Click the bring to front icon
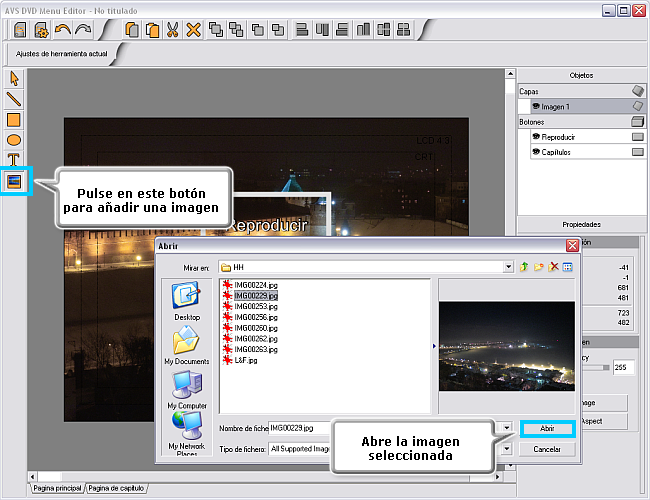Image resolution: width=650 pixels, height=500 pixels. 216,30
